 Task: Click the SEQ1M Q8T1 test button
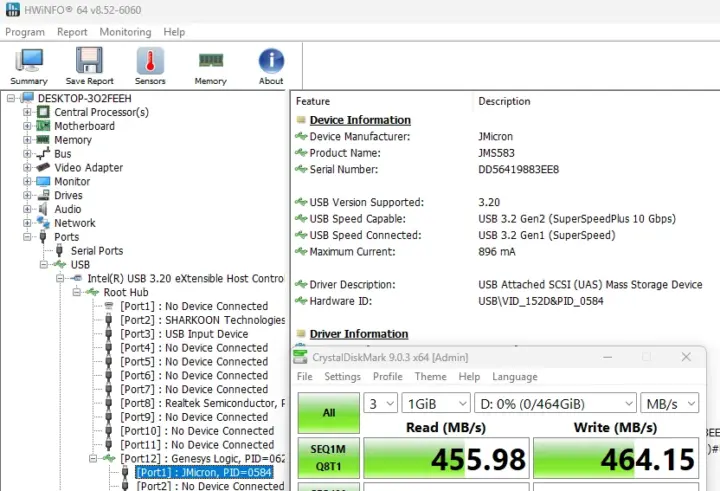tap(329, 458)
